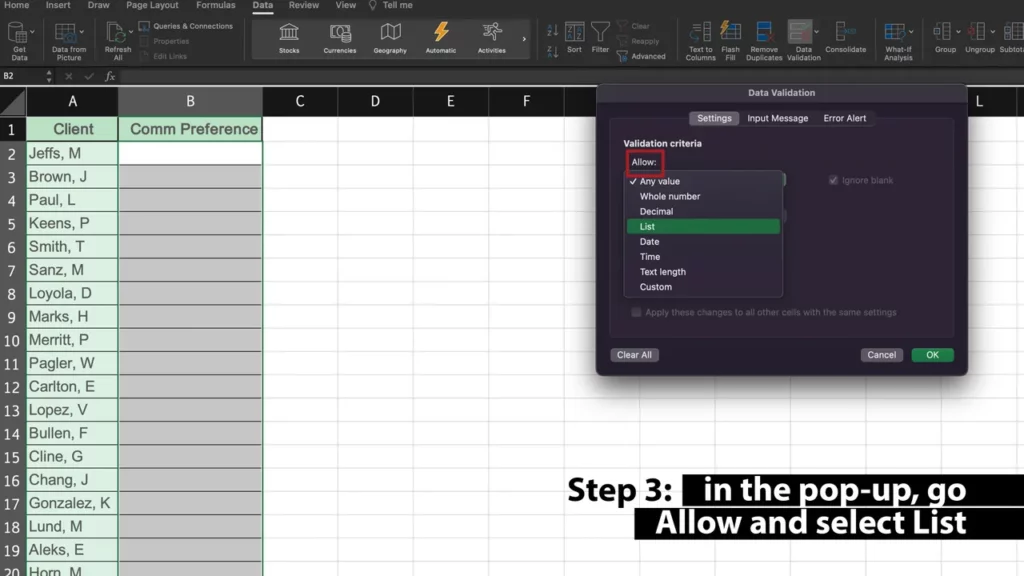This screenshot has height=576, width=1024.
Task: Click the Refresh All icon
Action: click(116, 33)
